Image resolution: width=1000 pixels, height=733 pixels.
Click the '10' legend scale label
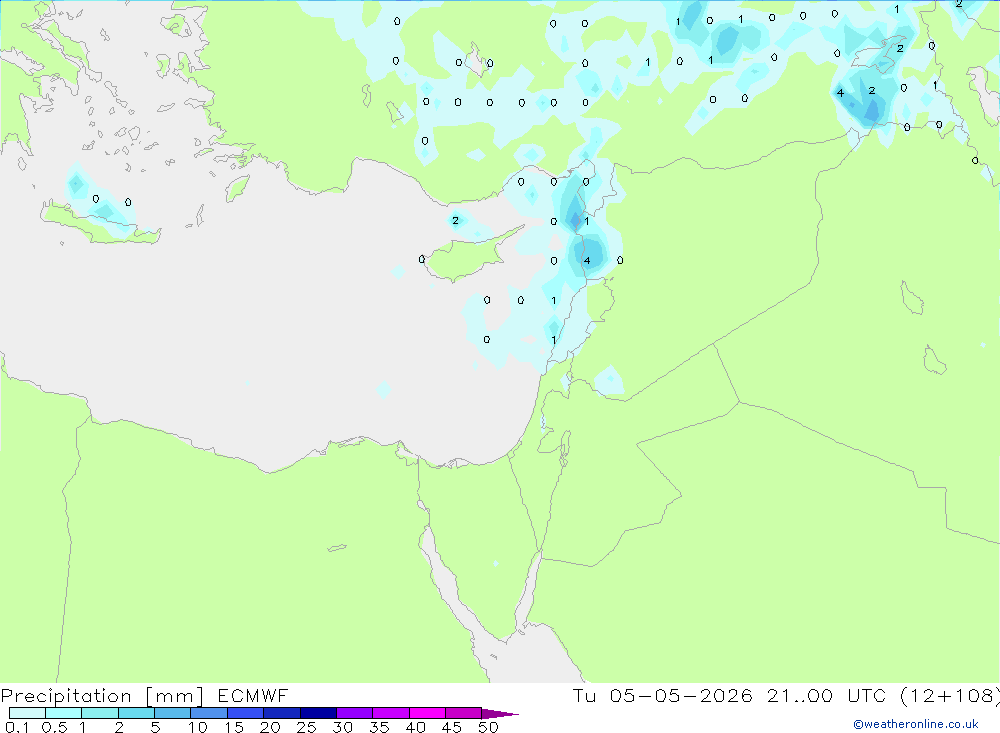[x=197, y=727]
